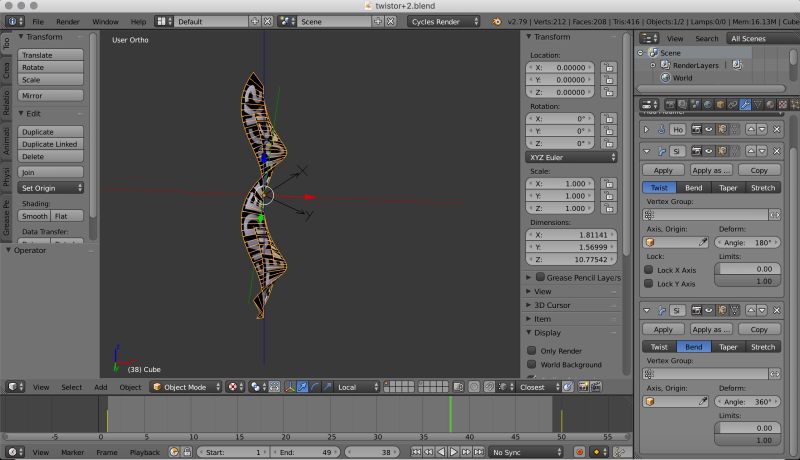Viewport: 800px width, 460px height.
Task: Play the animation forward
Action: click(453, 452)
